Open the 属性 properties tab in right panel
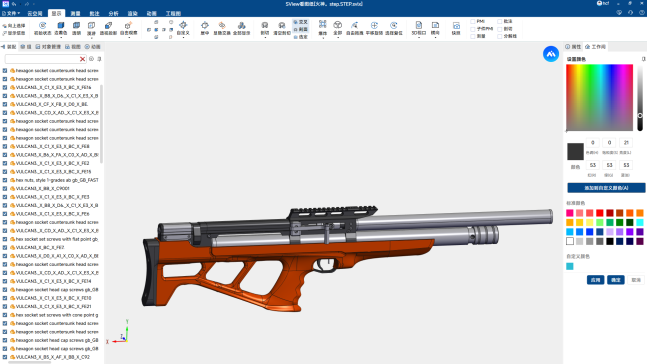The width and height of the screenshot is (647, 364). [x=573, y=47]
